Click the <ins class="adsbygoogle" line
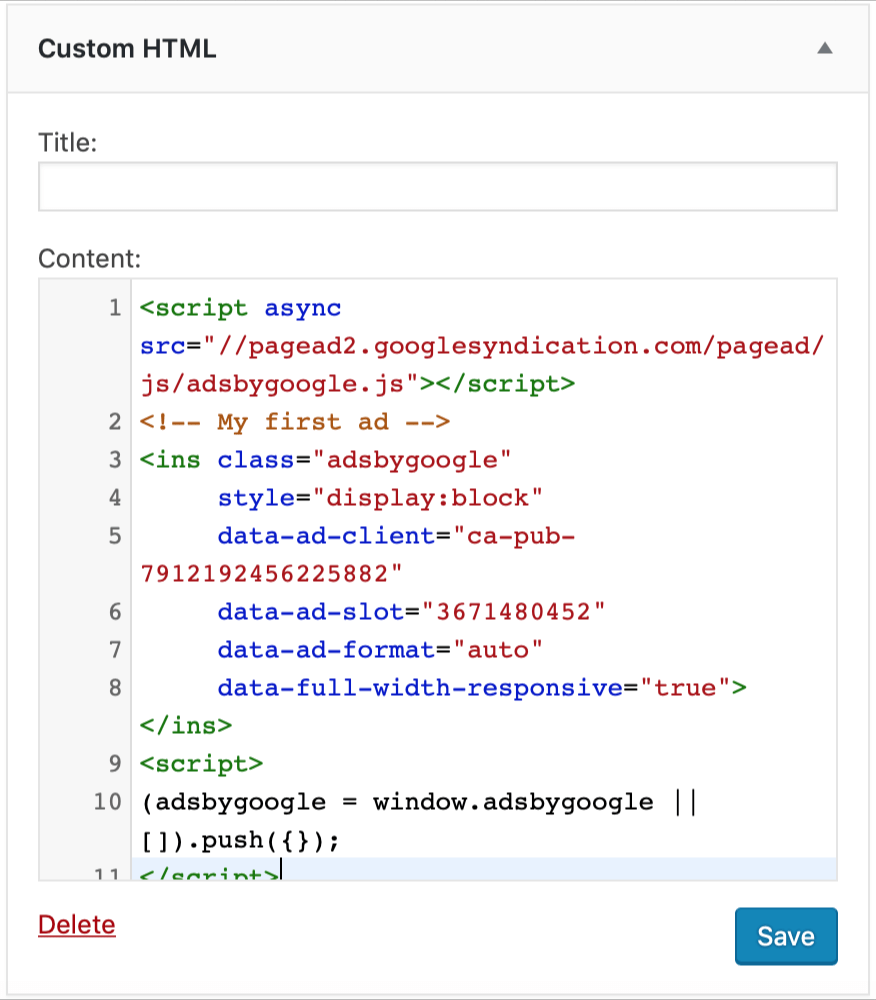The width and height of the screenshot is (876, 1000). point(325,460)
